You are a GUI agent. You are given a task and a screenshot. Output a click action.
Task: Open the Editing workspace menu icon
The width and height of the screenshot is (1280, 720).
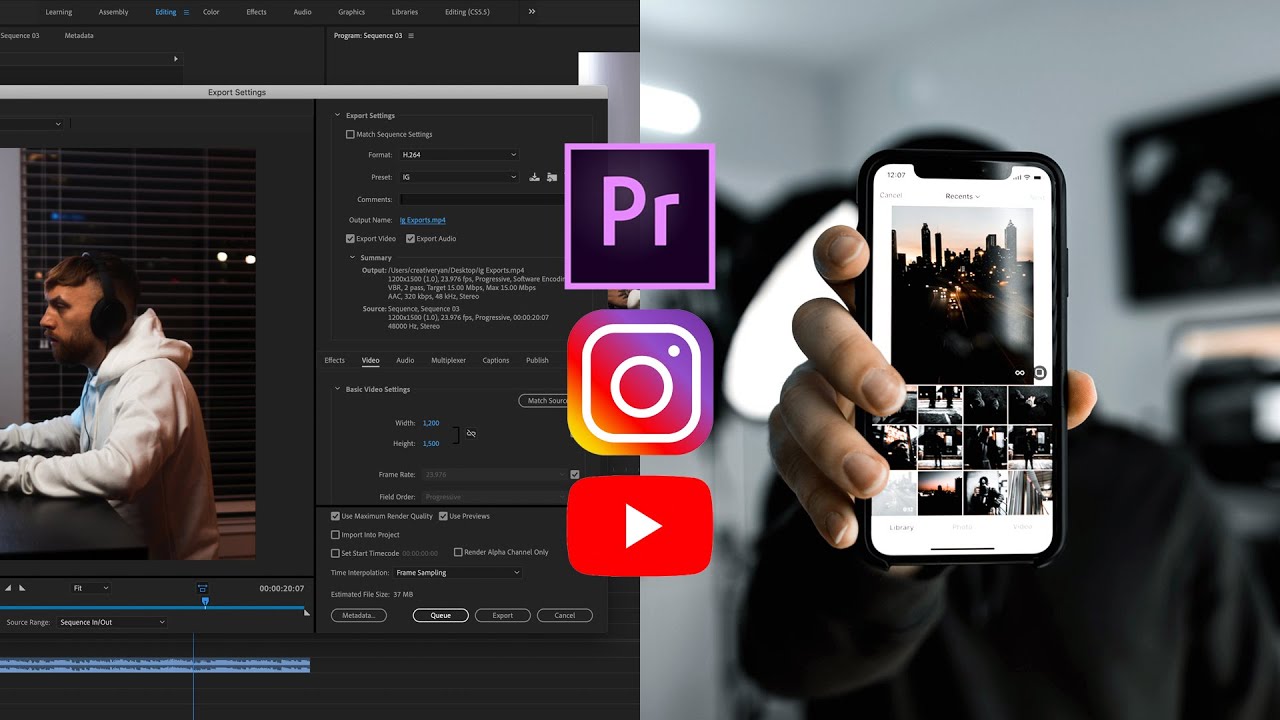(186, 12)
